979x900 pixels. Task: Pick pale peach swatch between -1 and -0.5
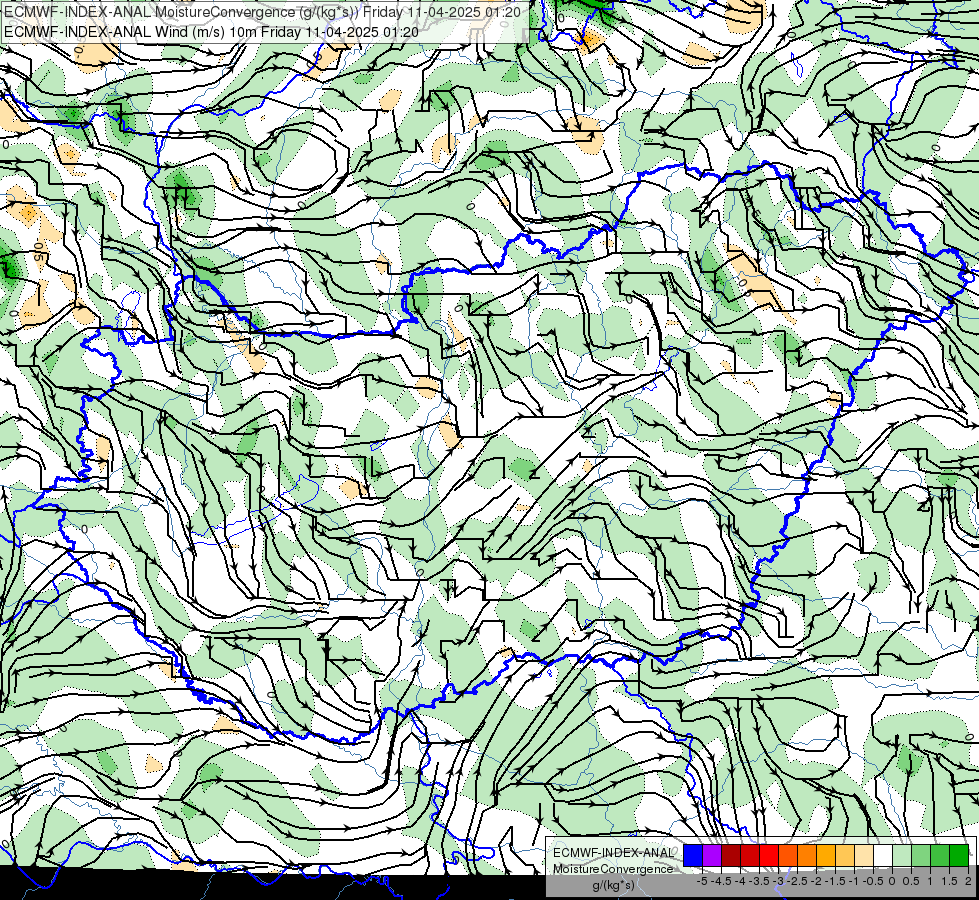click(864, 855)
